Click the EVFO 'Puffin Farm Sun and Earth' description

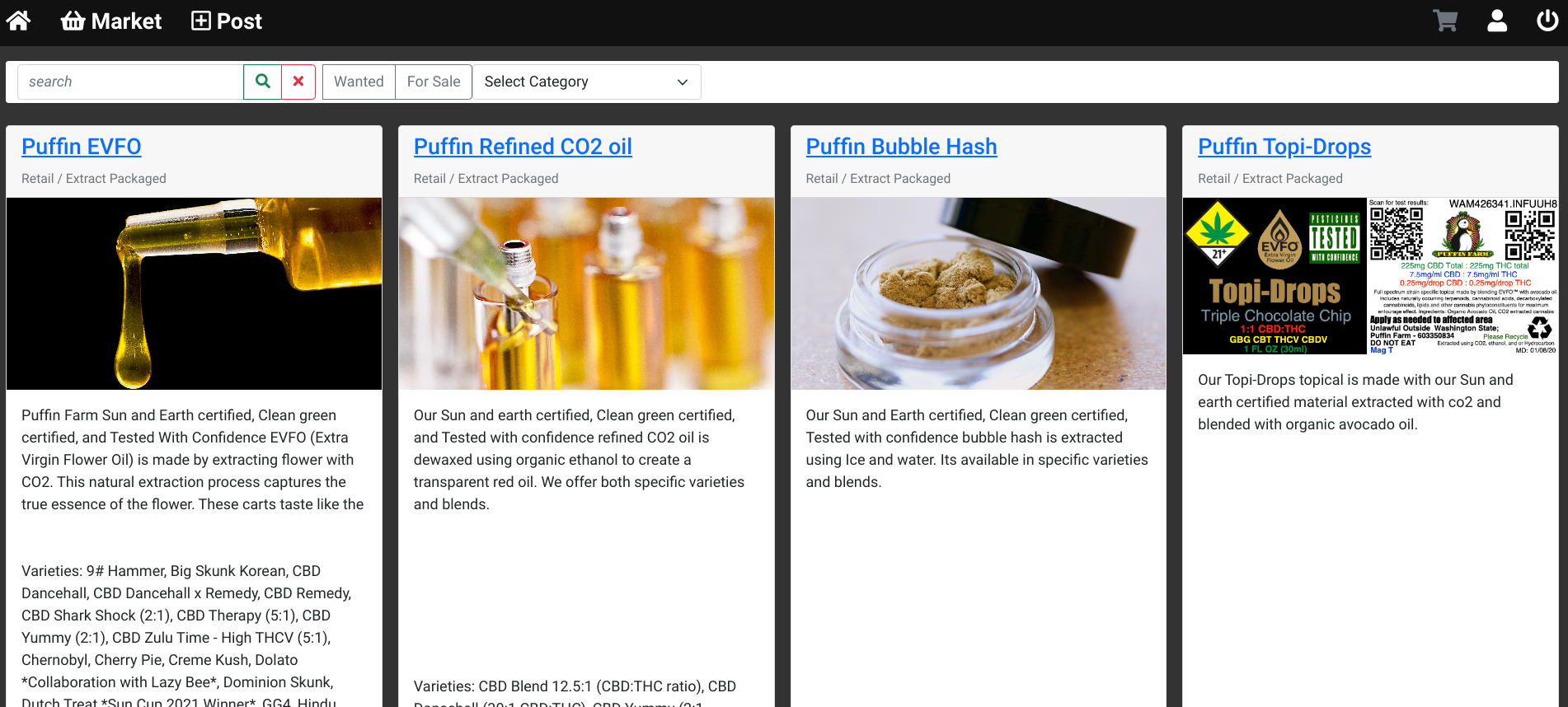pos(193,460)
